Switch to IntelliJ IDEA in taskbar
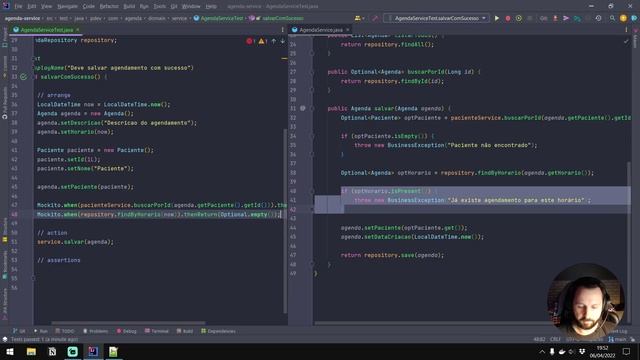Screen dimensions: 640x360 click(x=93, y=351)
